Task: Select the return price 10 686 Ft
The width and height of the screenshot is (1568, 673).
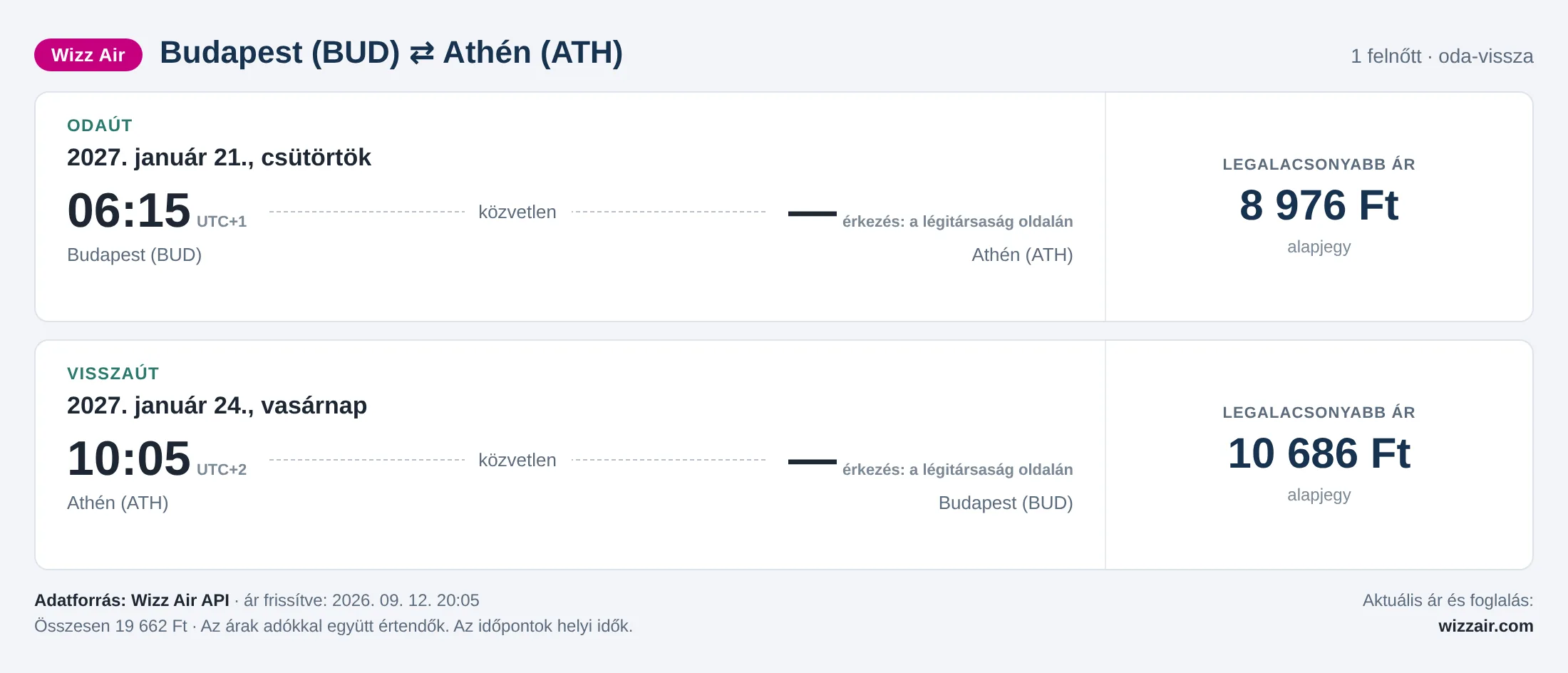Action: pyautogui.click(x=1319, y=453)
